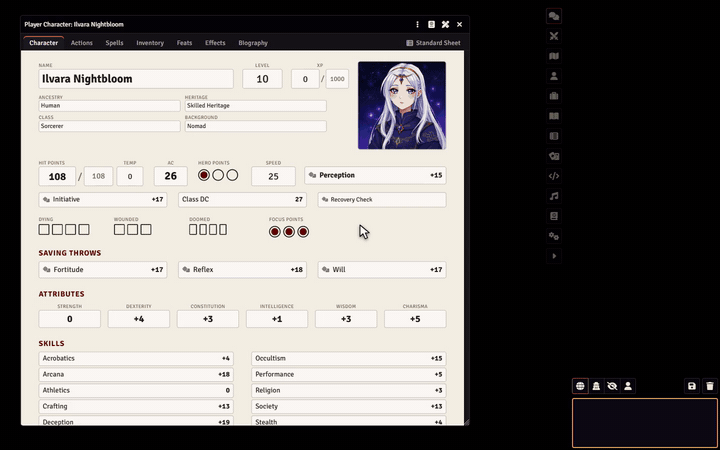Viewport: 720px width, 450px height.
Task: Click the current Hit Points field
Action: tap(57, 176)
